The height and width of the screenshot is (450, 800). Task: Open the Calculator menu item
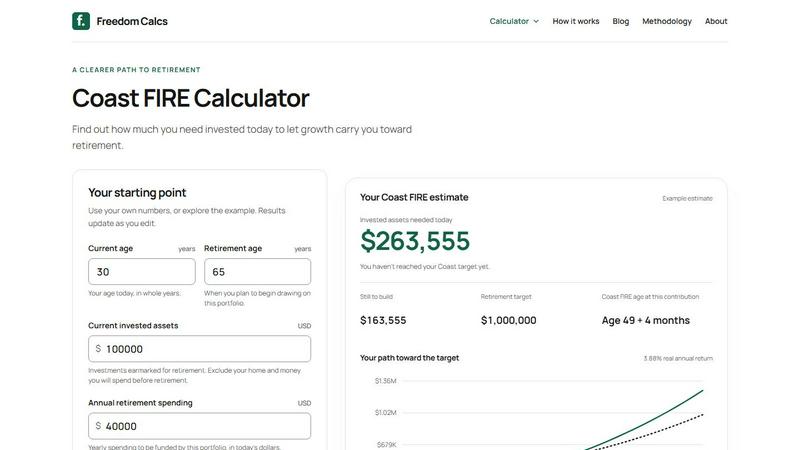pyautogui.click(x=509, y=21)
